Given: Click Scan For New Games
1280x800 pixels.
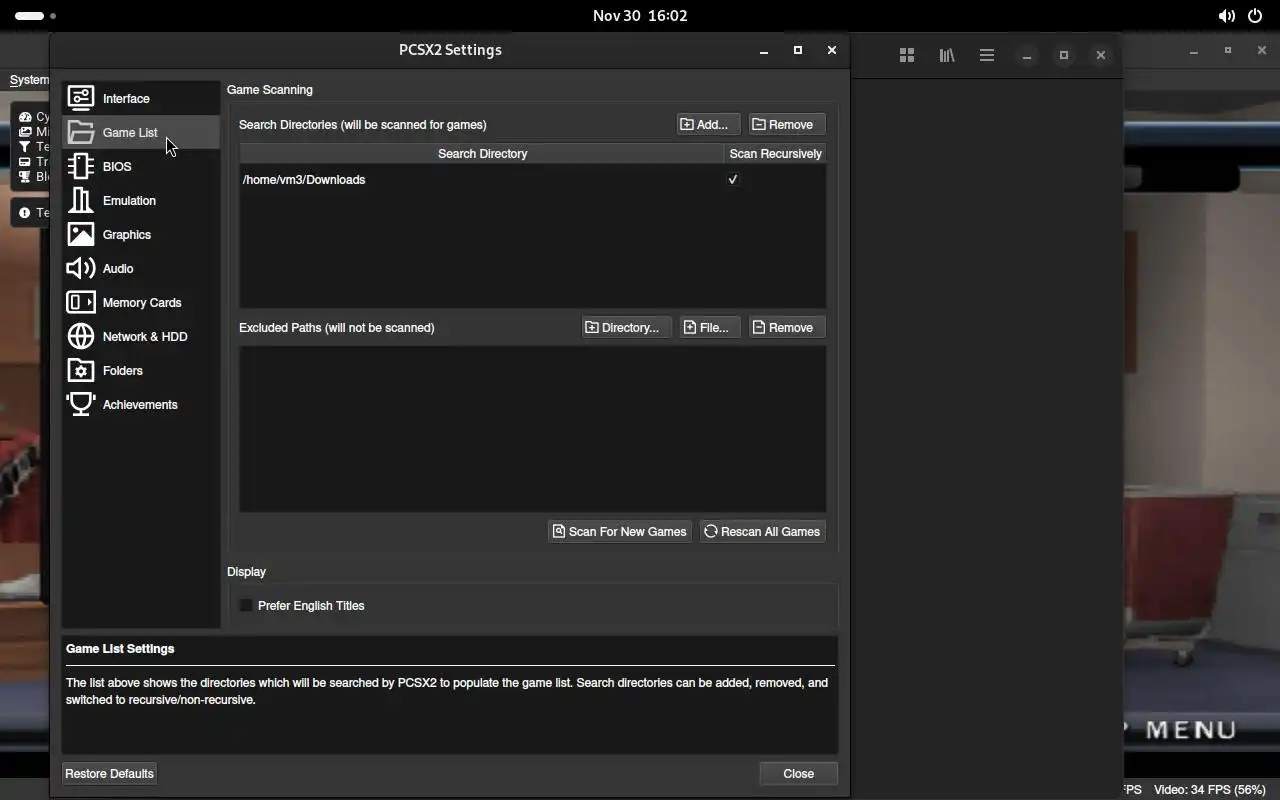Looking at the screenshot, I should point(620,531).
